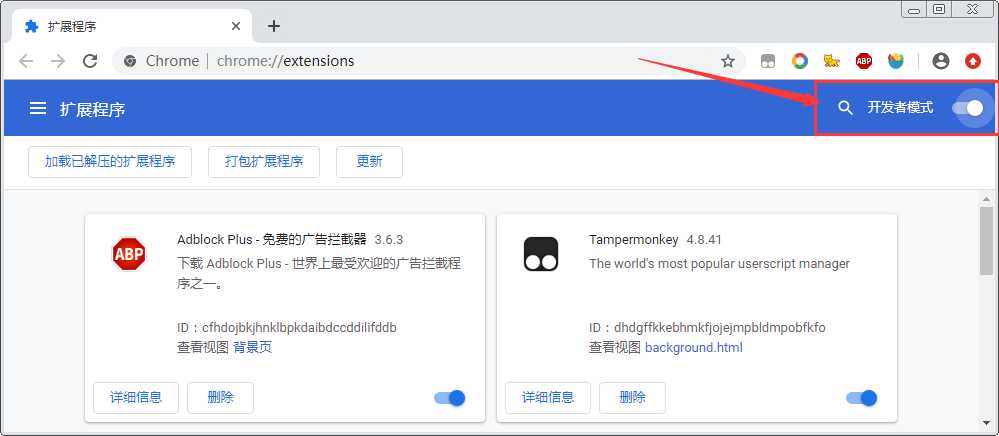Click the site info icon before Chrome
This screenshot has height=436, width=999.
pyautogui.click(x=130, y=61)
